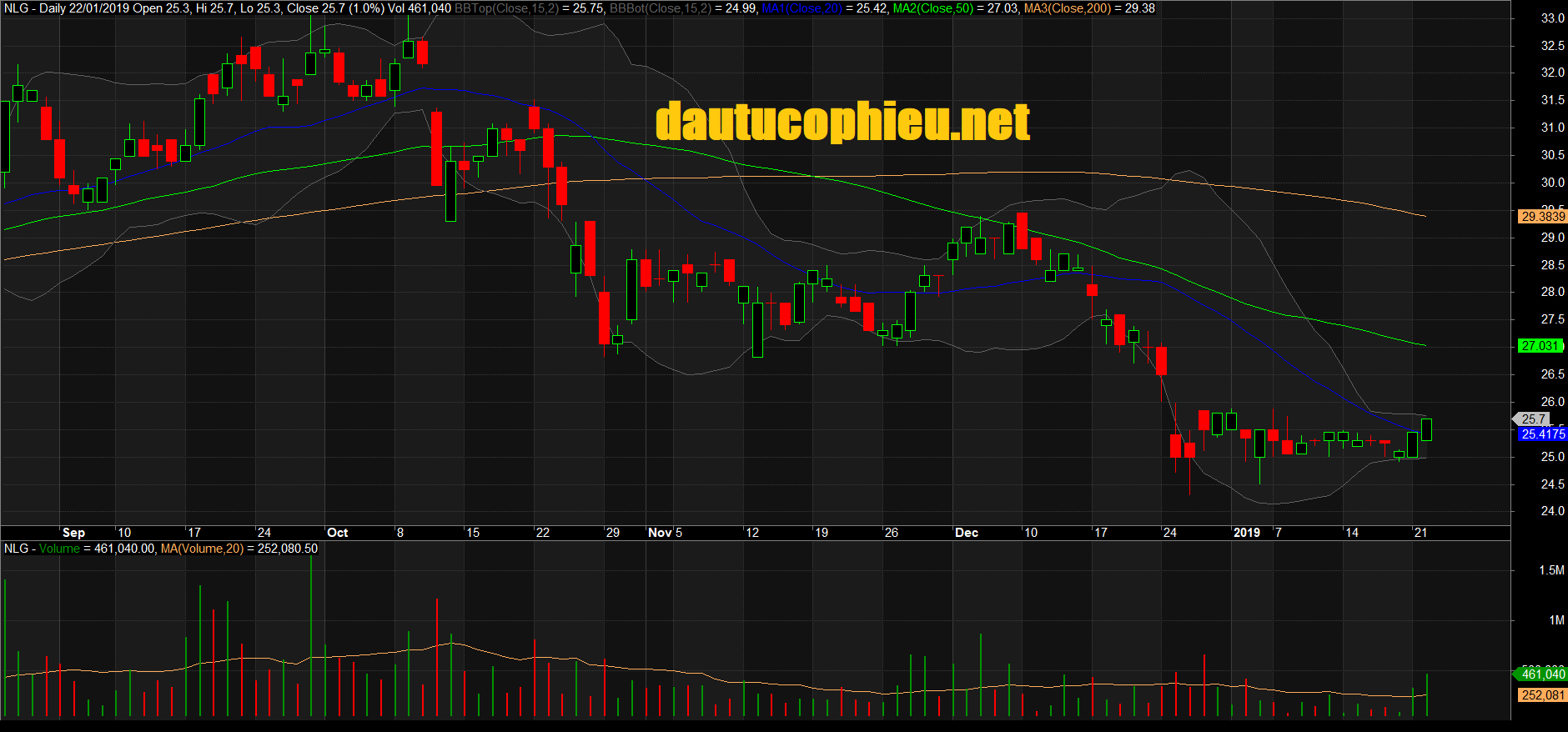
Task: Click the green Volume label in lower pane
Action: click(x=59, y=549)
